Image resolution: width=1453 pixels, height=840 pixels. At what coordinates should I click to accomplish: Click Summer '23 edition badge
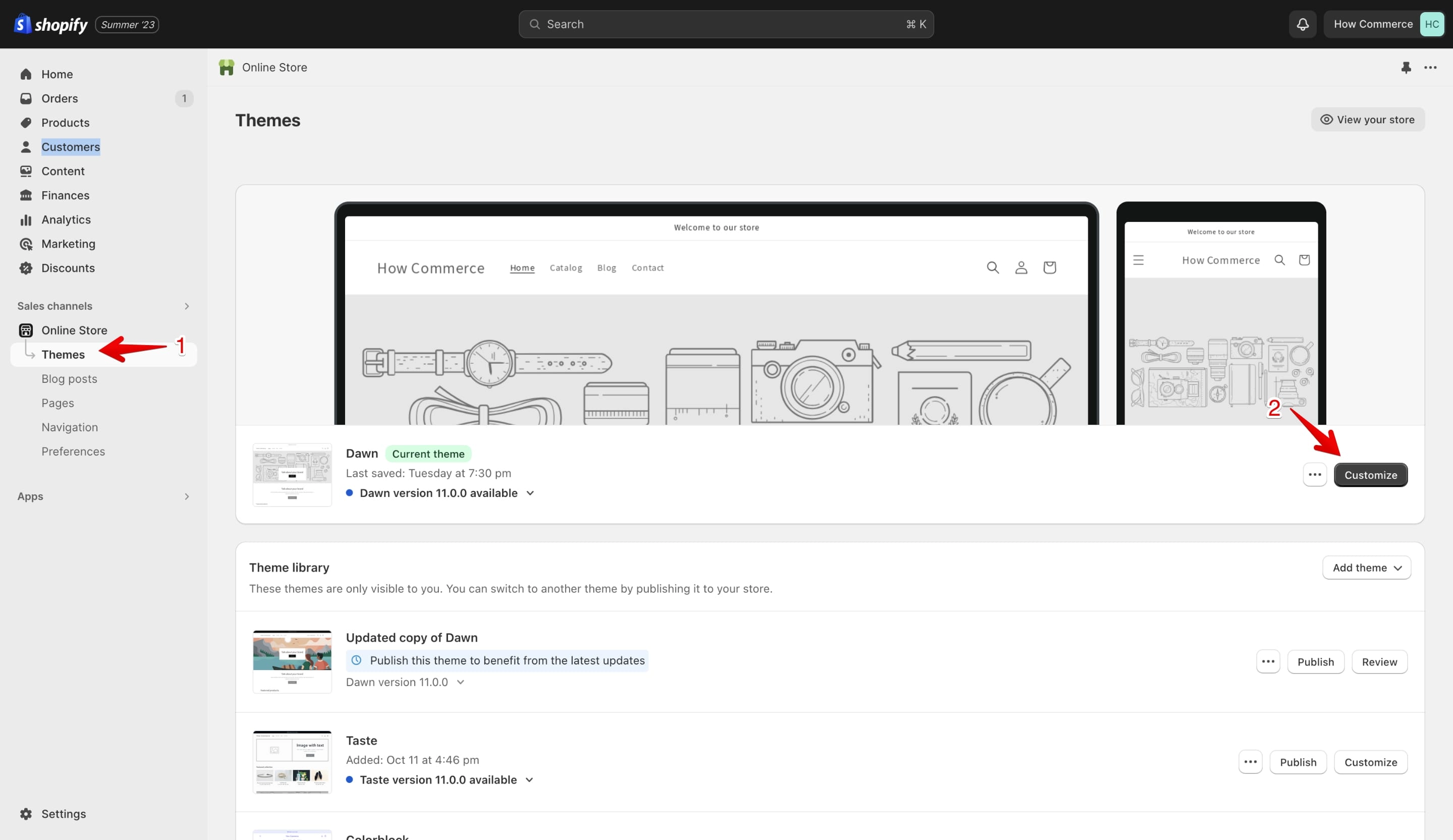pos(127,24)
